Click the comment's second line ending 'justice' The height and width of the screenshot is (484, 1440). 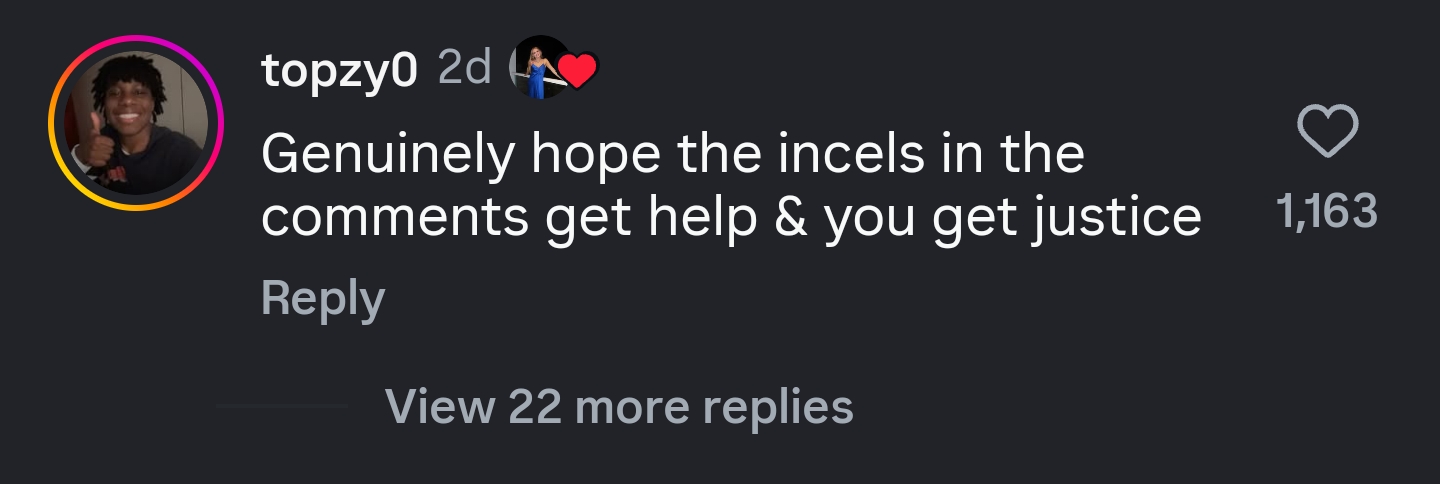point(730,216)
